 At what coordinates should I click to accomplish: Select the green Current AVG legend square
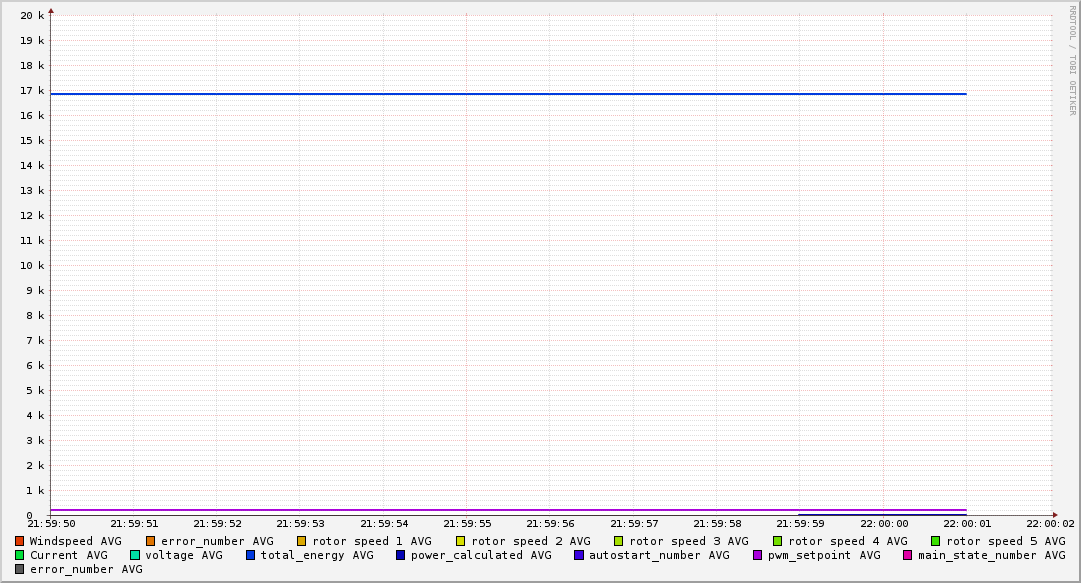click(19, 555)
